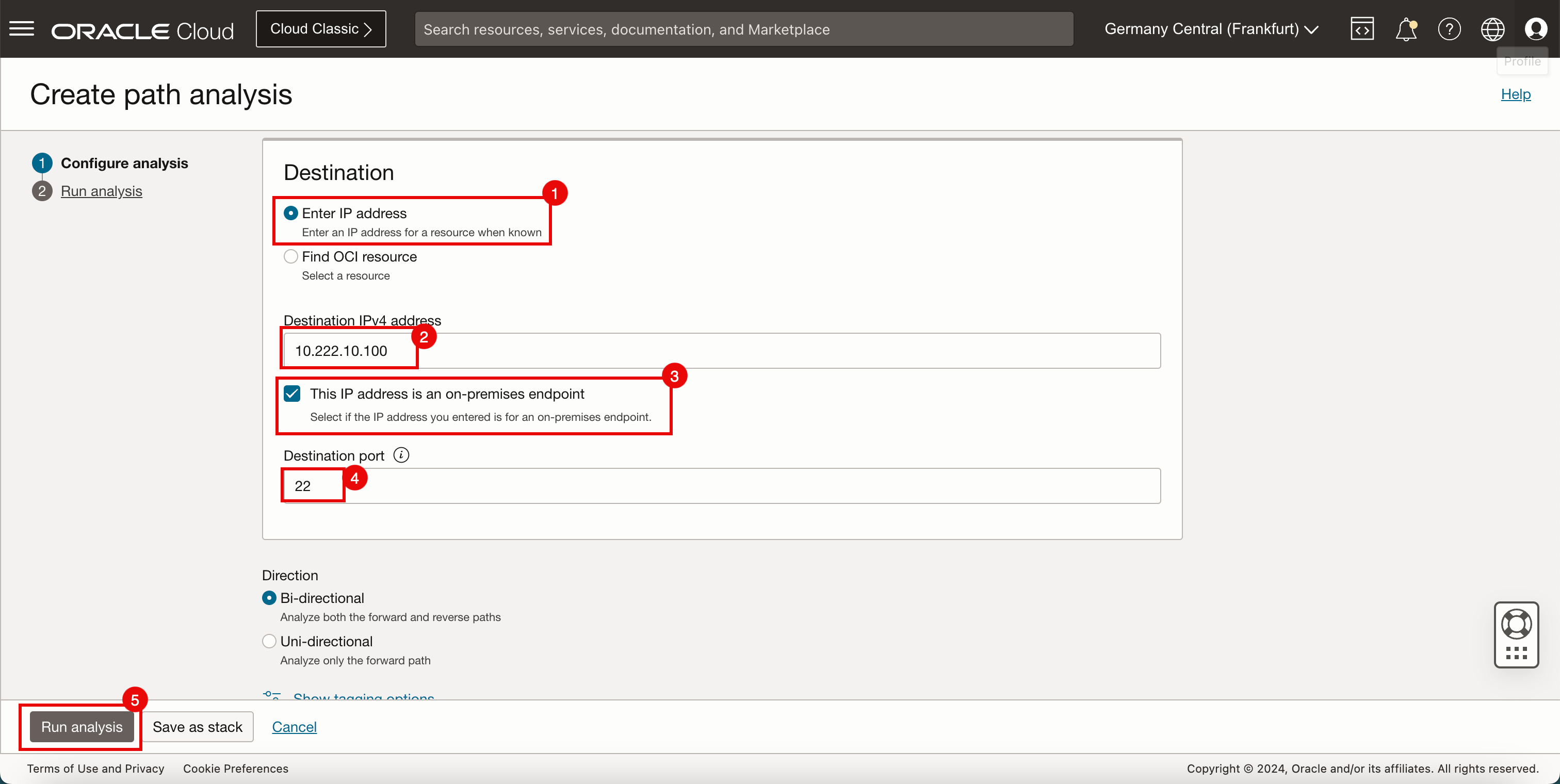The height and width of the screenshot is (784, 1560).
Task: Open the notifications bell
Action: pyautogui.click(x=1406, y=28)
